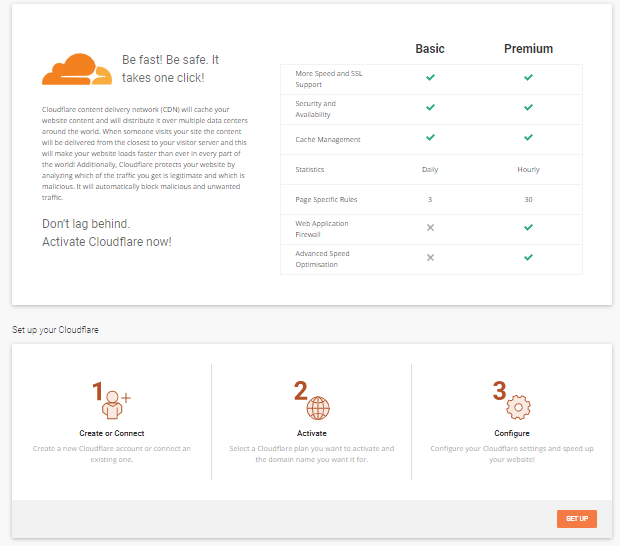The width and height of the screenshot is (620, 546).
Task: Click the Premium page rules value 30
Action: pyautogui.click(x=528, y=200)
